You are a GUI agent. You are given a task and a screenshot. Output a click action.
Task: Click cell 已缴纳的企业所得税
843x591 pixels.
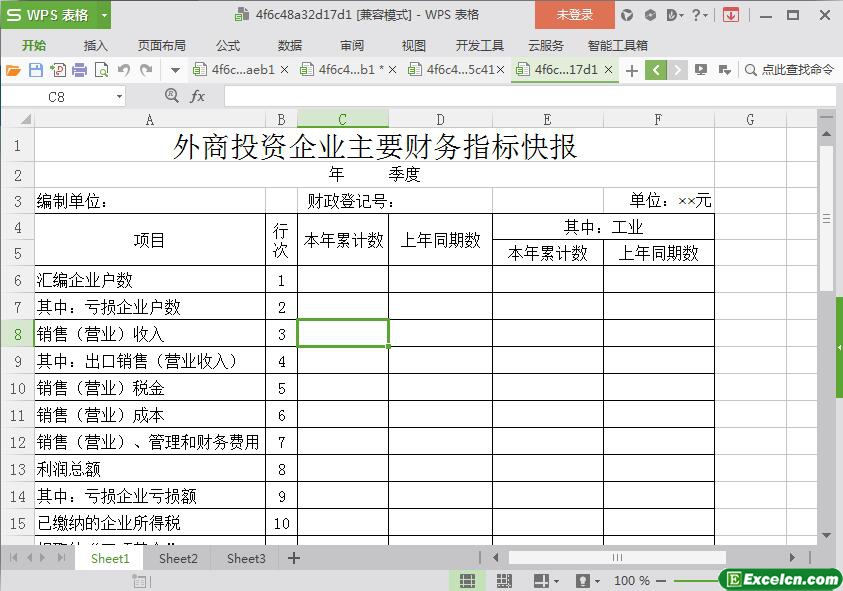click(x=150, y=523)
